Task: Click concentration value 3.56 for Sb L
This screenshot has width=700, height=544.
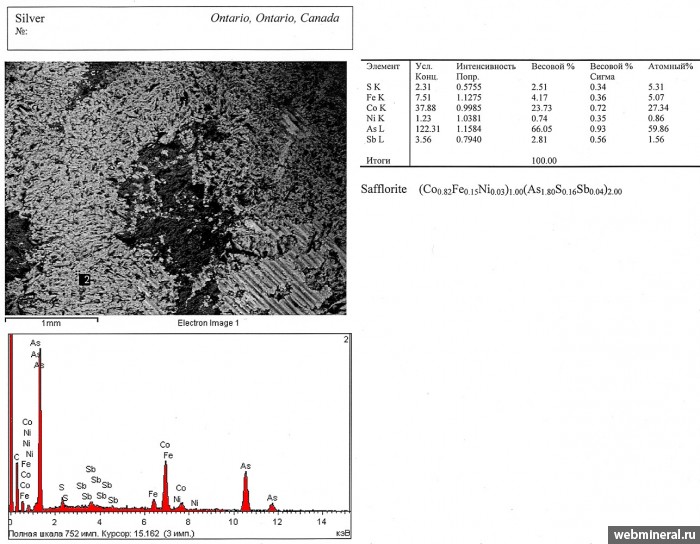Action: click(423, 139)
